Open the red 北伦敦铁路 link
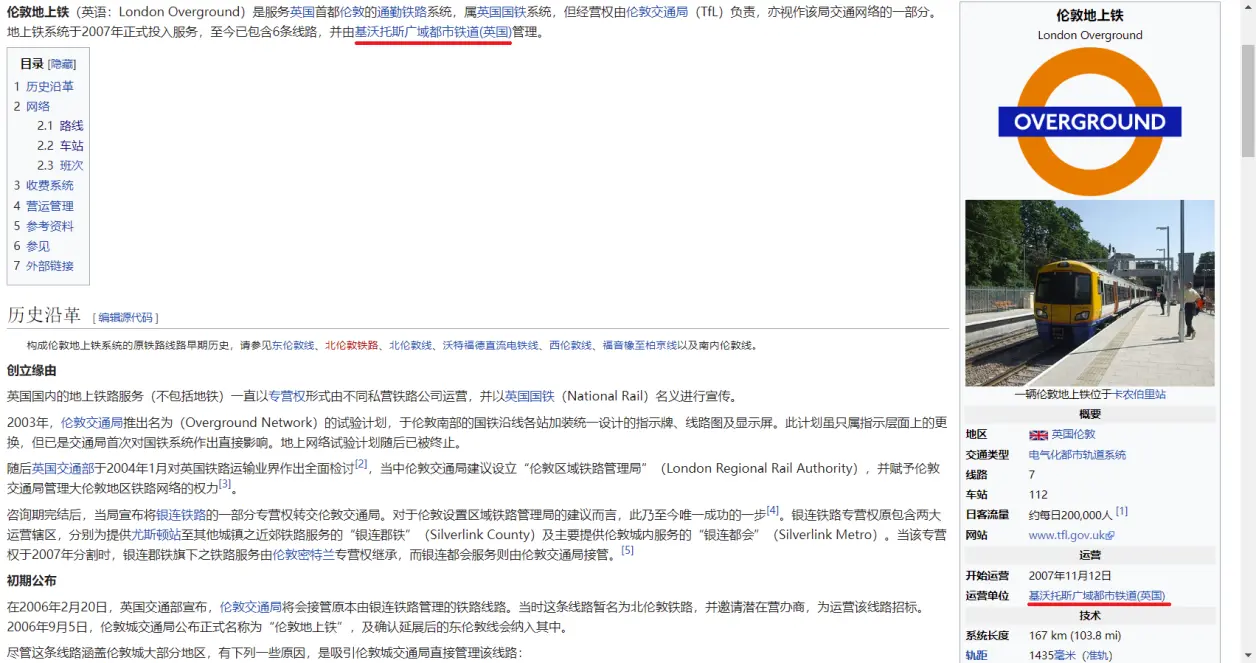 coord(351,345)
